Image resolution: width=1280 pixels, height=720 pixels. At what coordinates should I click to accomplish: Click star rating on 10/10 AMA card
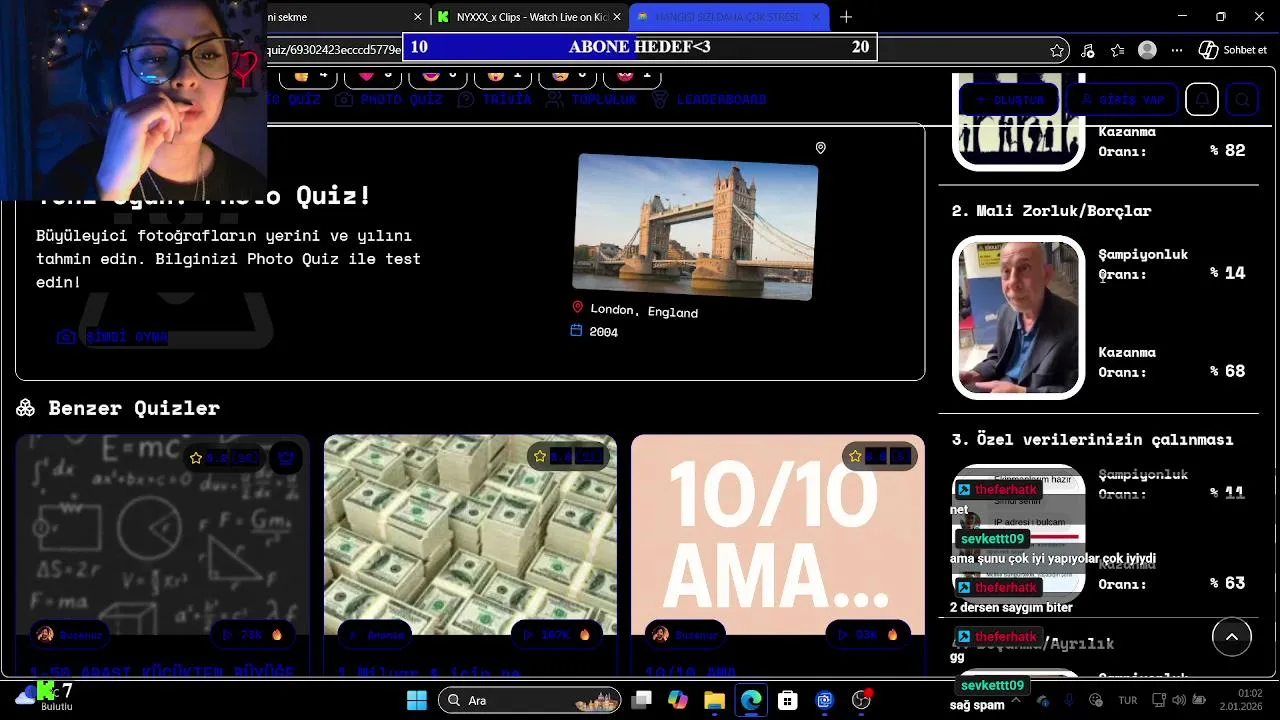tap(879, 456)
